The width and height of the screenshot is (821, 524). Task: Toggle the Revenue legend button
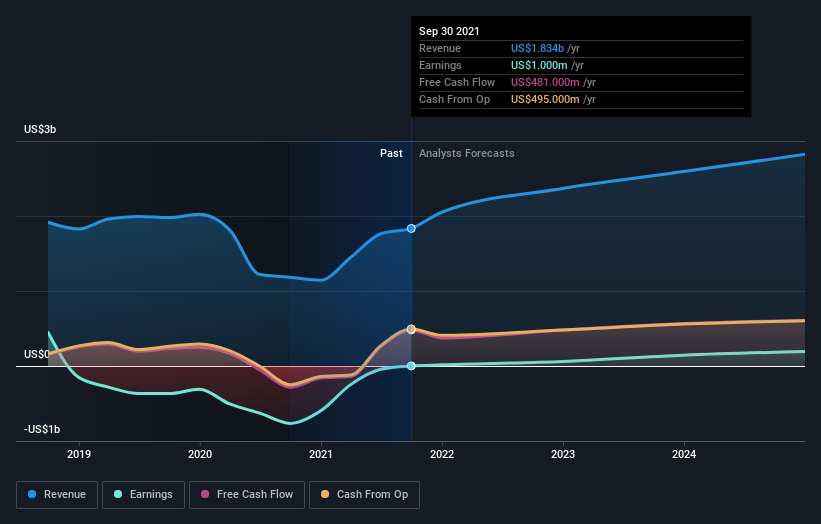point(57,495)
